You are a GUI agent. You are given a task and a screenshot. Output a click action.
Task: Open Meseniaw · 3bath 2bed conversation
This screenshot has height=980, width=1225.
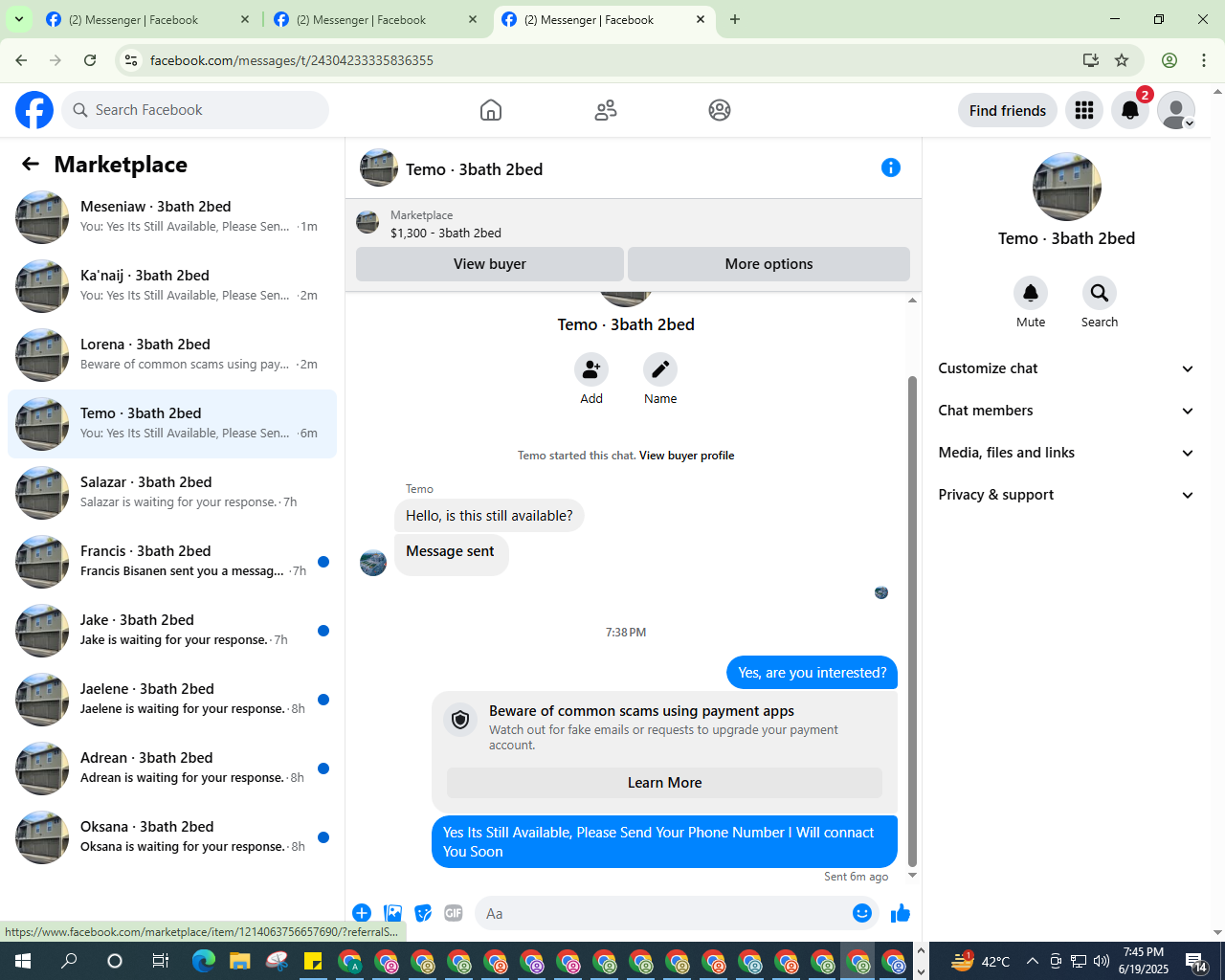point(172,217)
